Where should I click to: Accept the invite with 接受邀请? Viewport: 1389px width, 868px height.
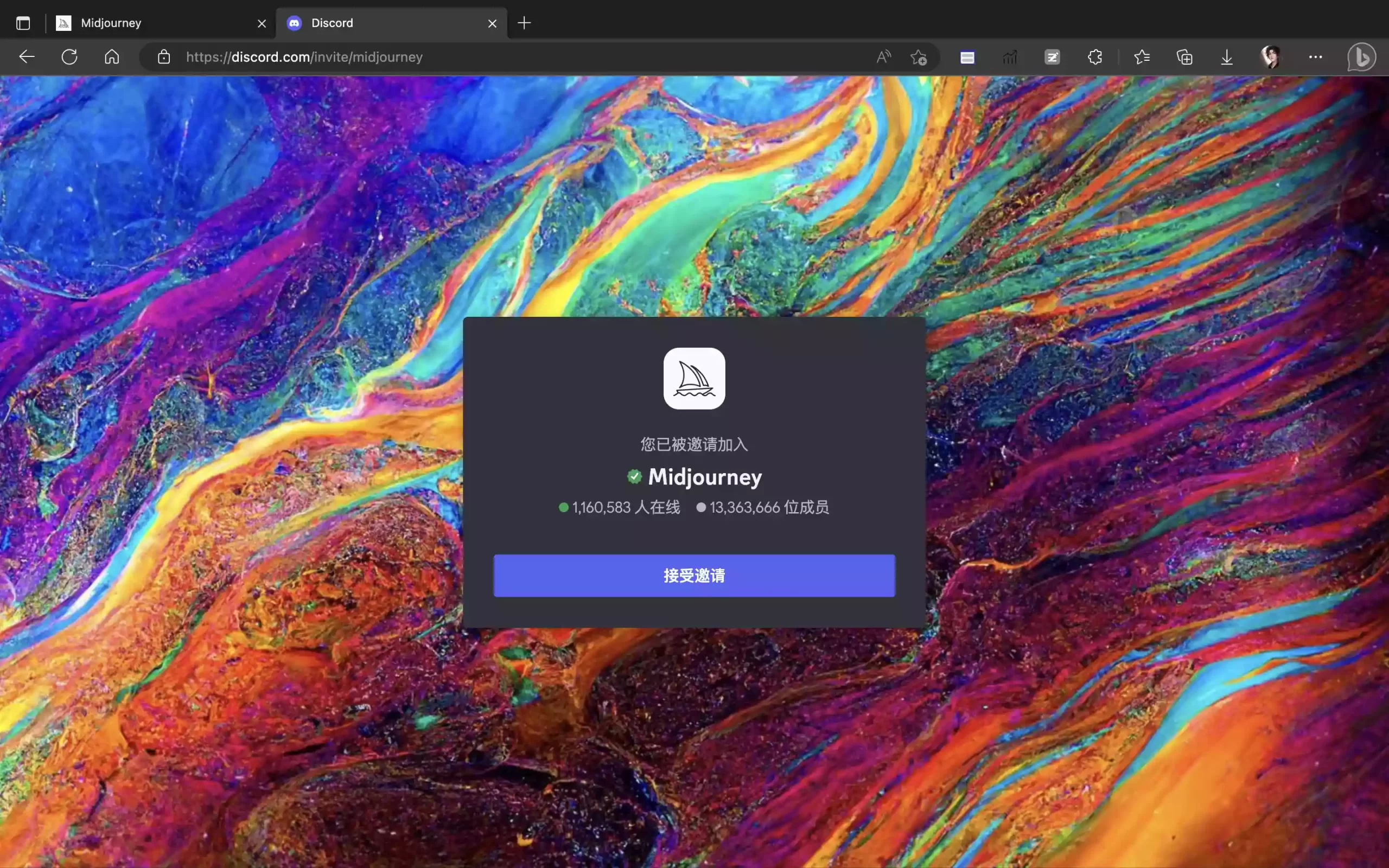tap(694, 575)
